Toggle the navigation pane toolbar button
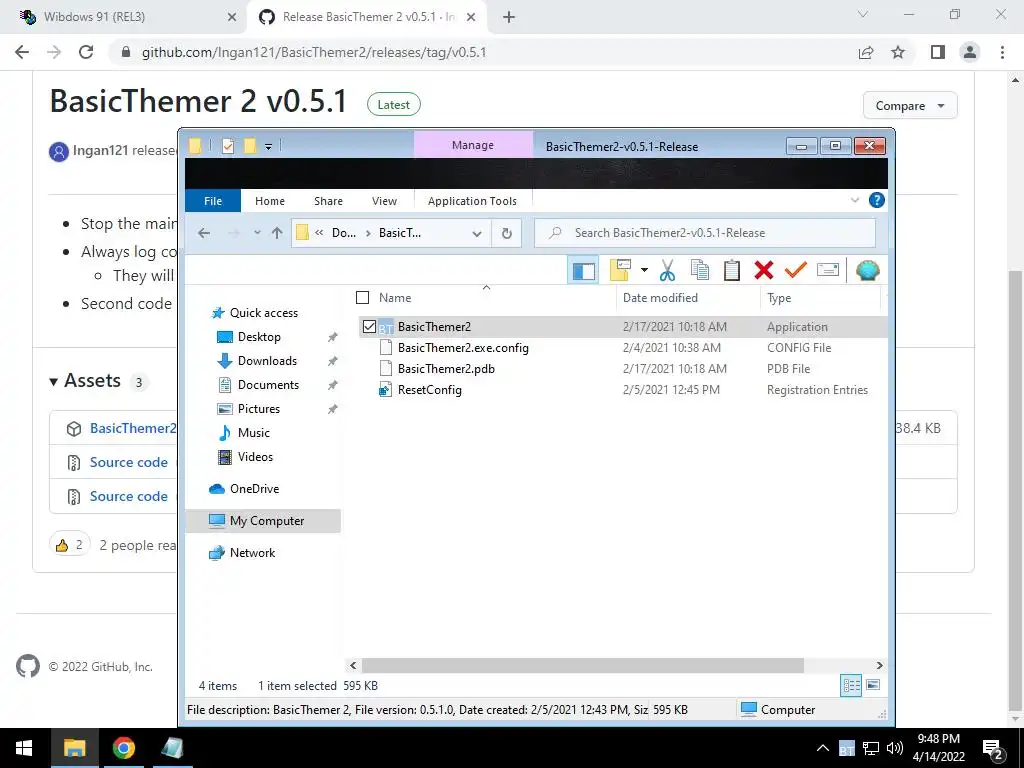This screenshot has height=768, width=1024. (583, 270)
